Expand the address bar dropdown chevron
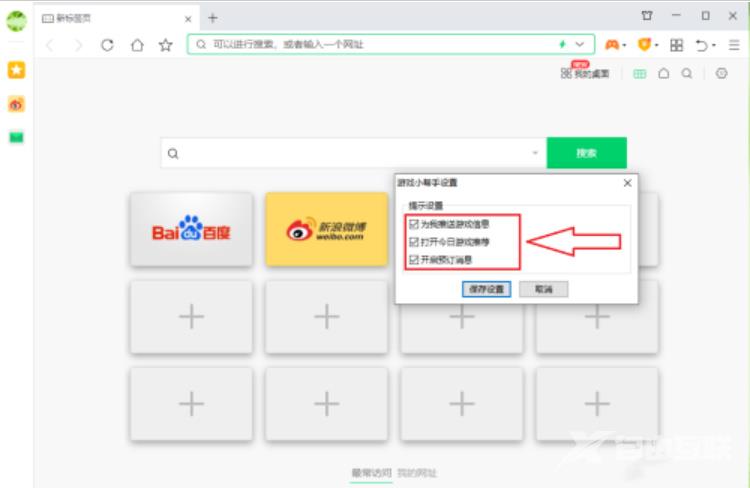750x488 pixels. [580, 44]
